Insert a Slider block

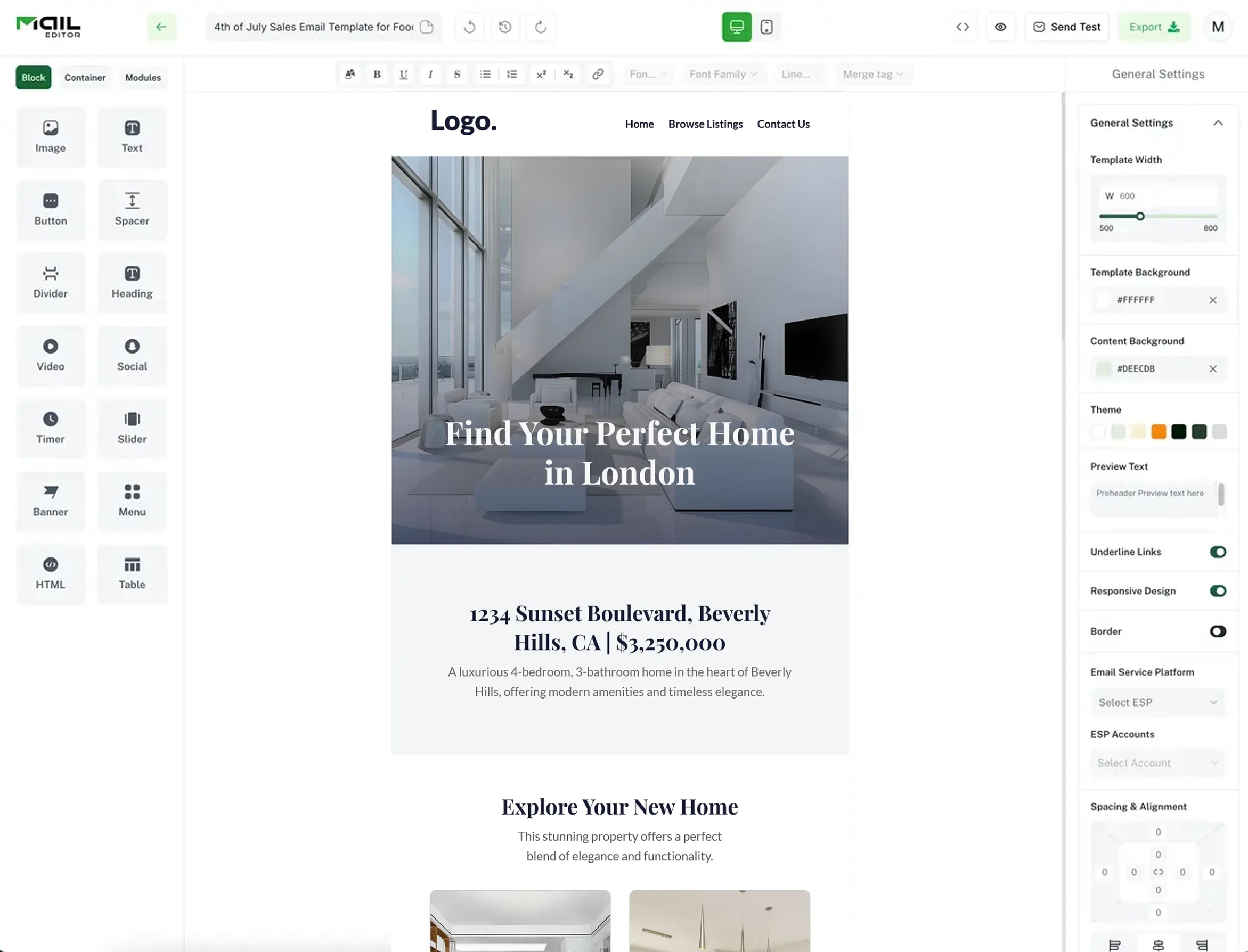(132, 428)
